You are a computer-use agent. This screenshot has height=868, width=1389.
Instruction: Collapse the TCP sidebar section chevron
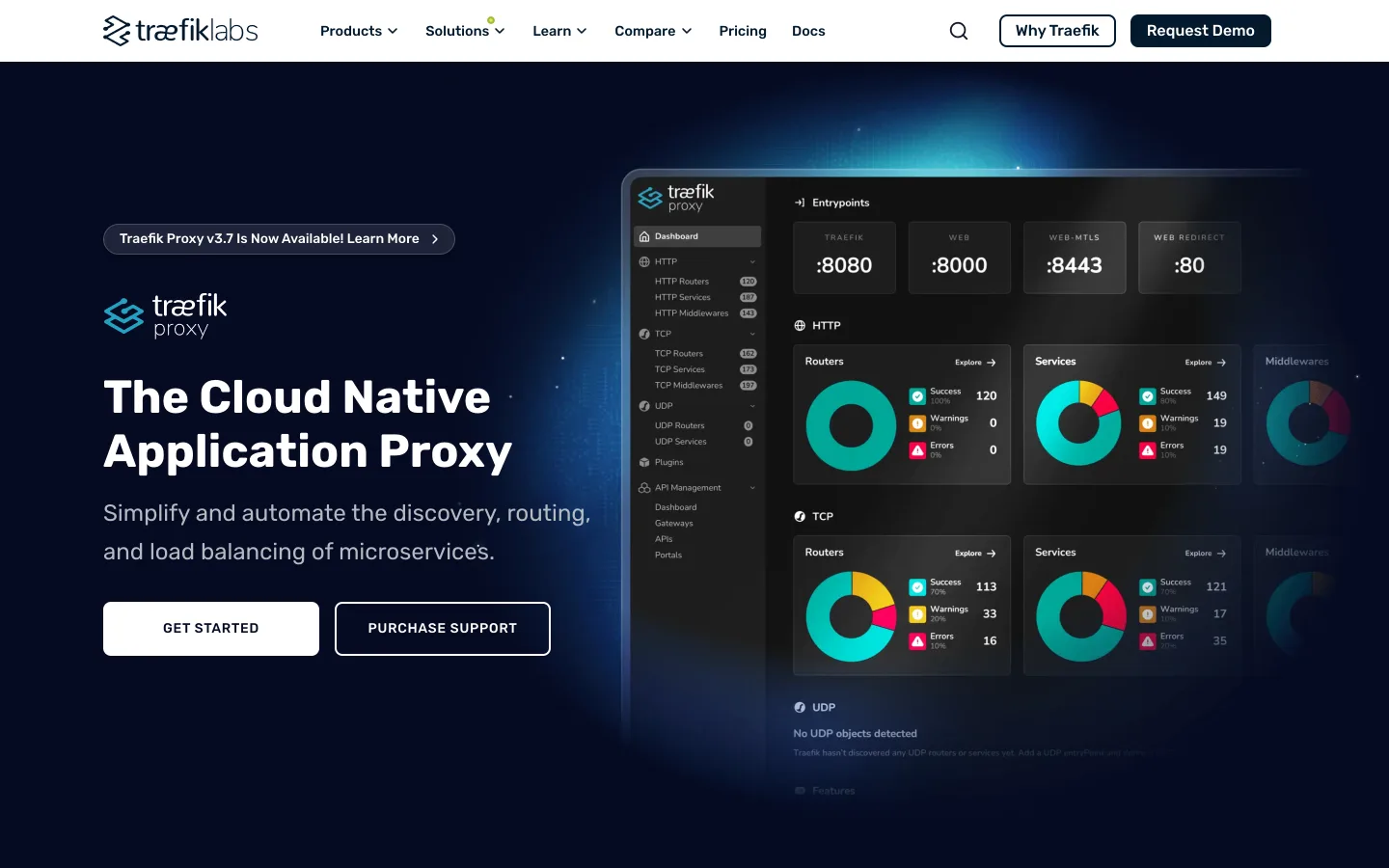[752, 335]
